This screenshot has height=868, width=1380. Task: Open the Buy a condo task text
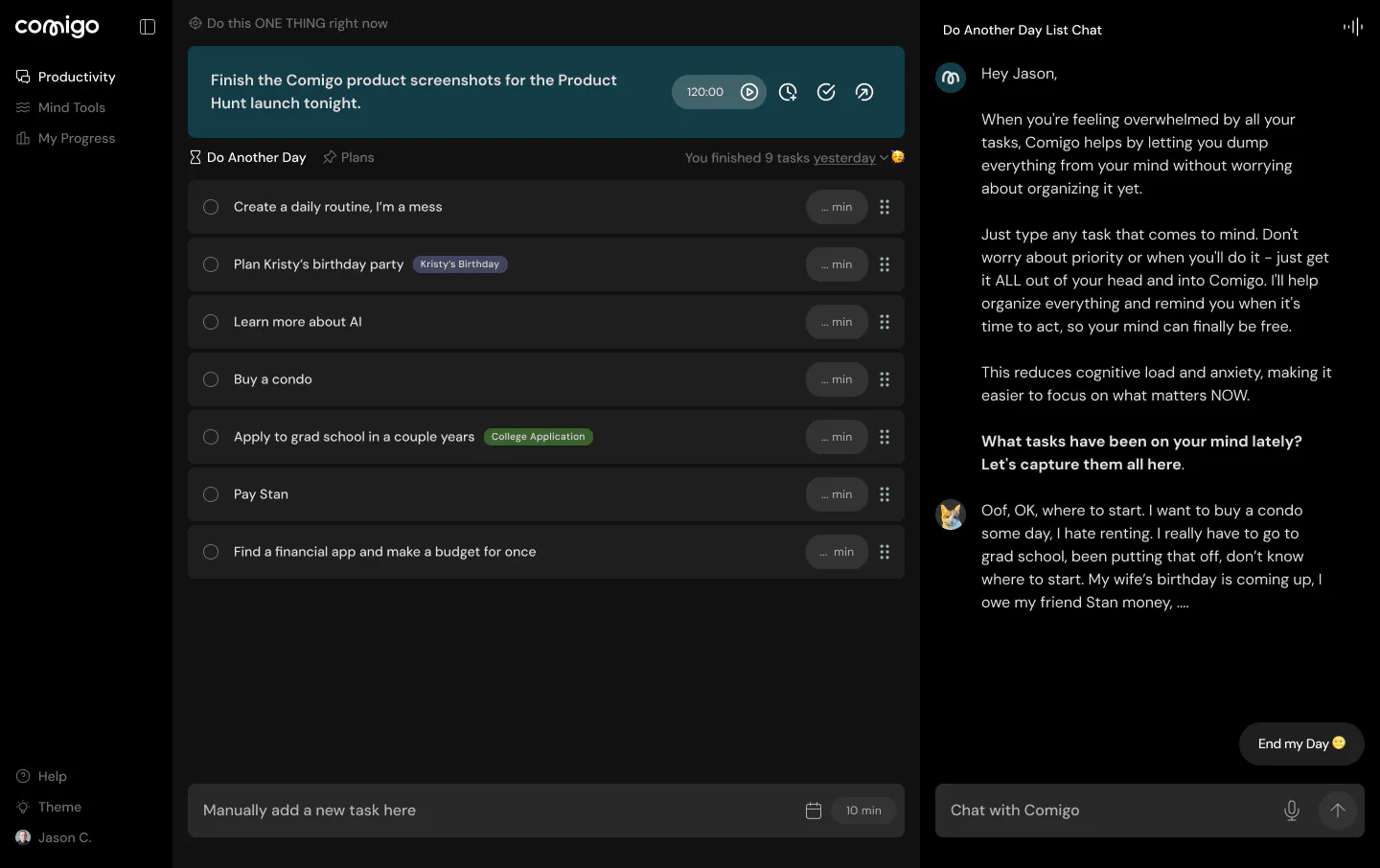pyautogui.click(x=273, y=379)
